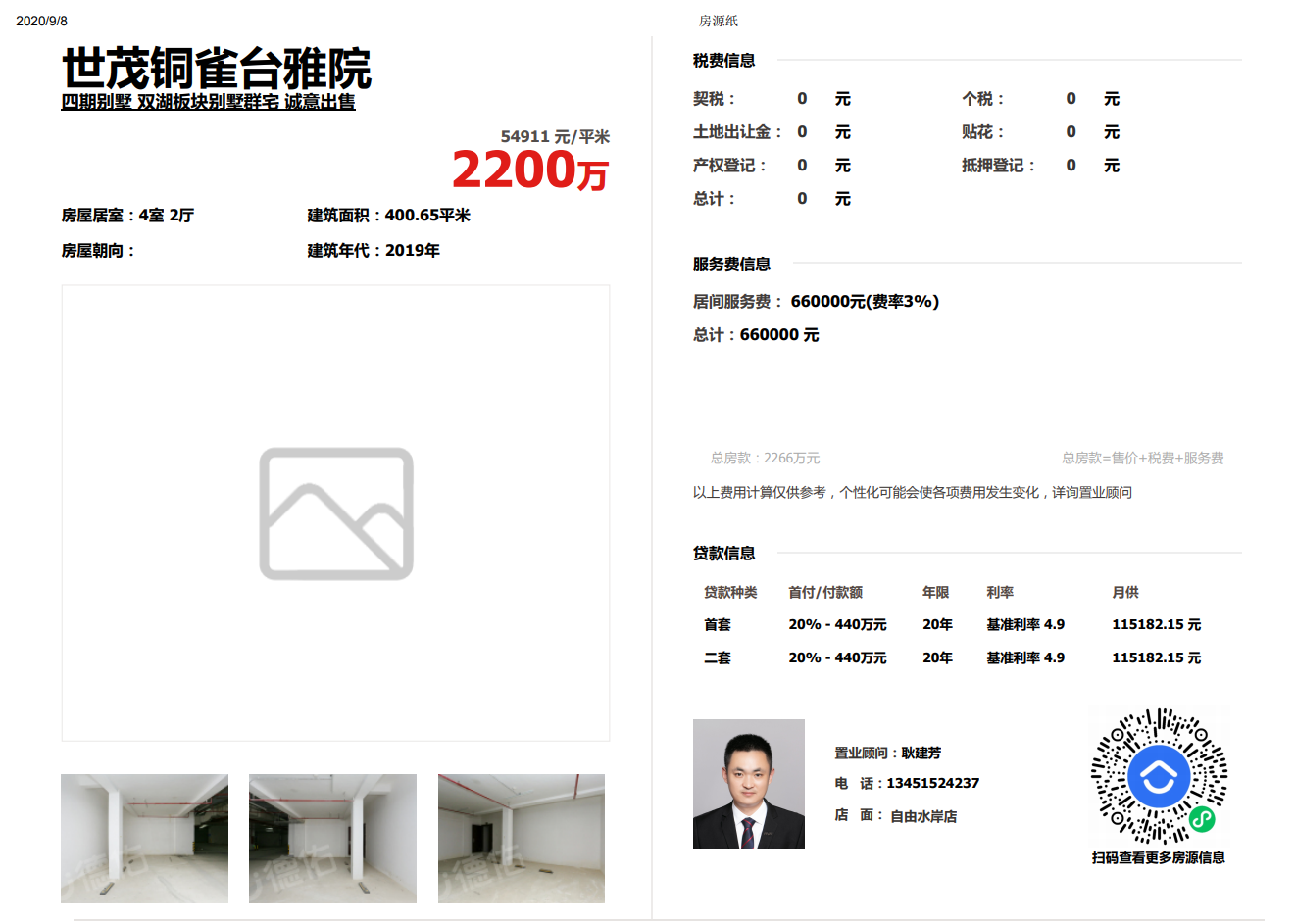The image size is (1295, 924).
Task: Click the 房屋朝向 label
Action: 97,251
